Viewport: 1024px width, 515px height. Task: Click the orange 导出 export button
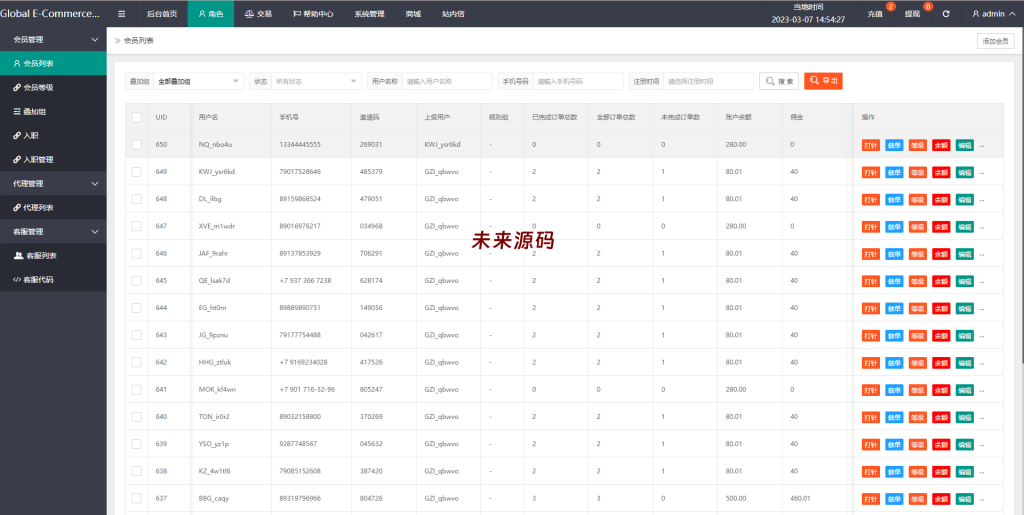tap(823, 81)
